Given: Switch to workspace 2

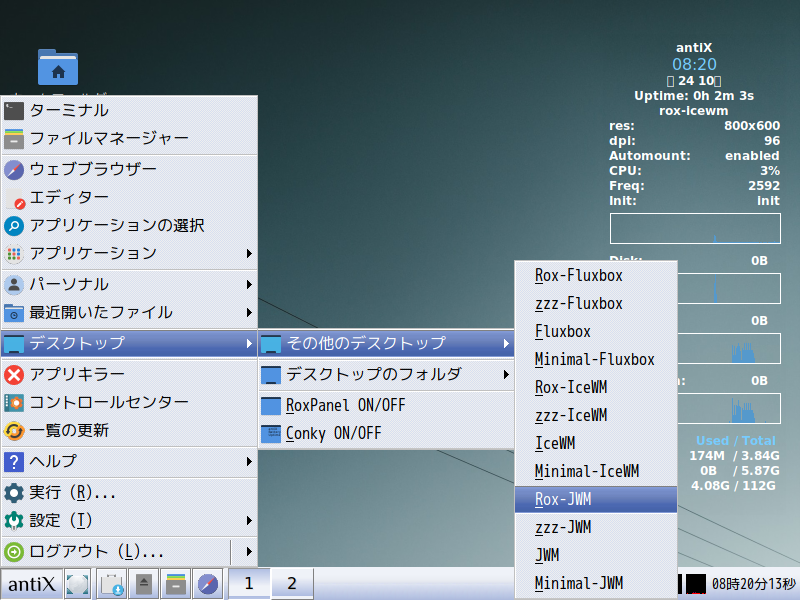Looking at the screenshot, I should (x=291, y=583).
